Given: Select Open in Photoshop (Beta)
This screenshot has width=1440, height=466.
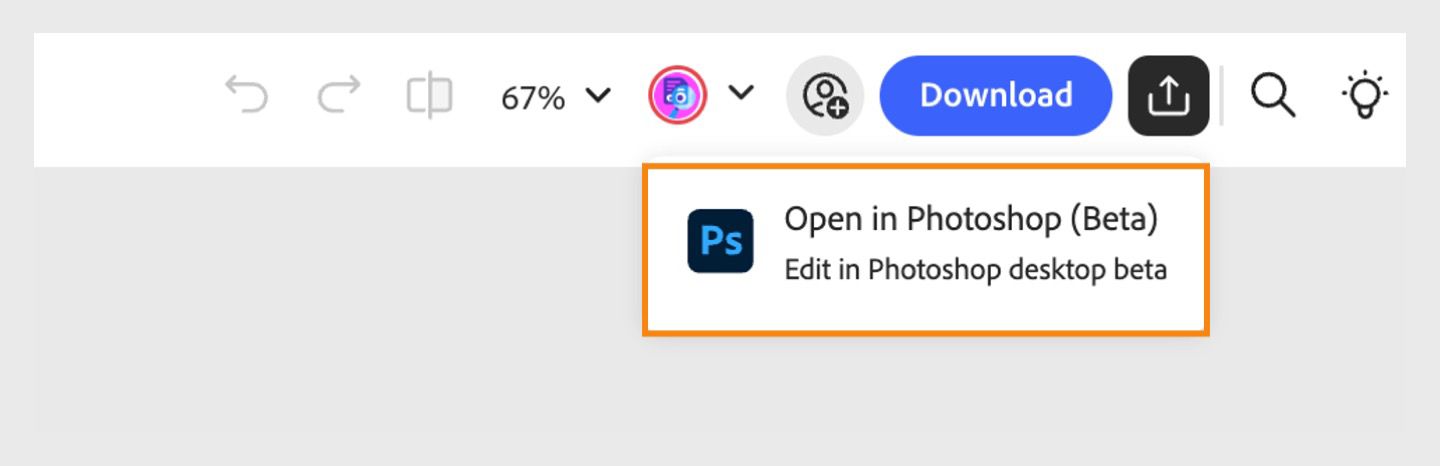Looking at the screenshot, I should coord(970,220).
